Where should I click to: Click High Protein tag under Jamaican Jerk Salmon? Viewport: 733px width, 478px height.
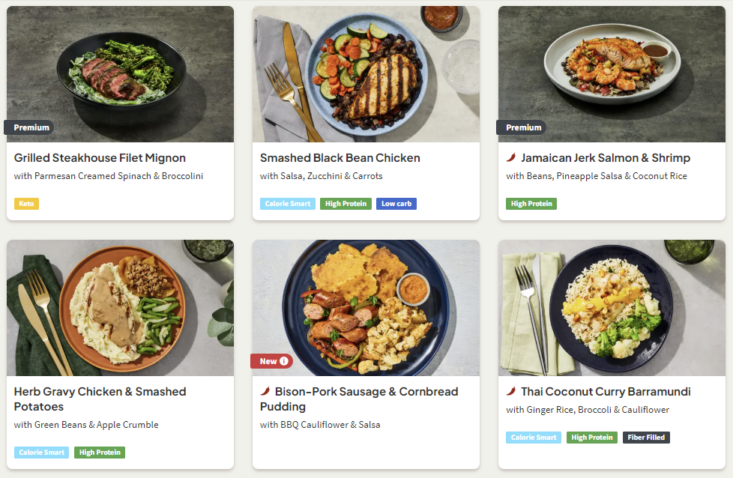[x=531, y=204]
